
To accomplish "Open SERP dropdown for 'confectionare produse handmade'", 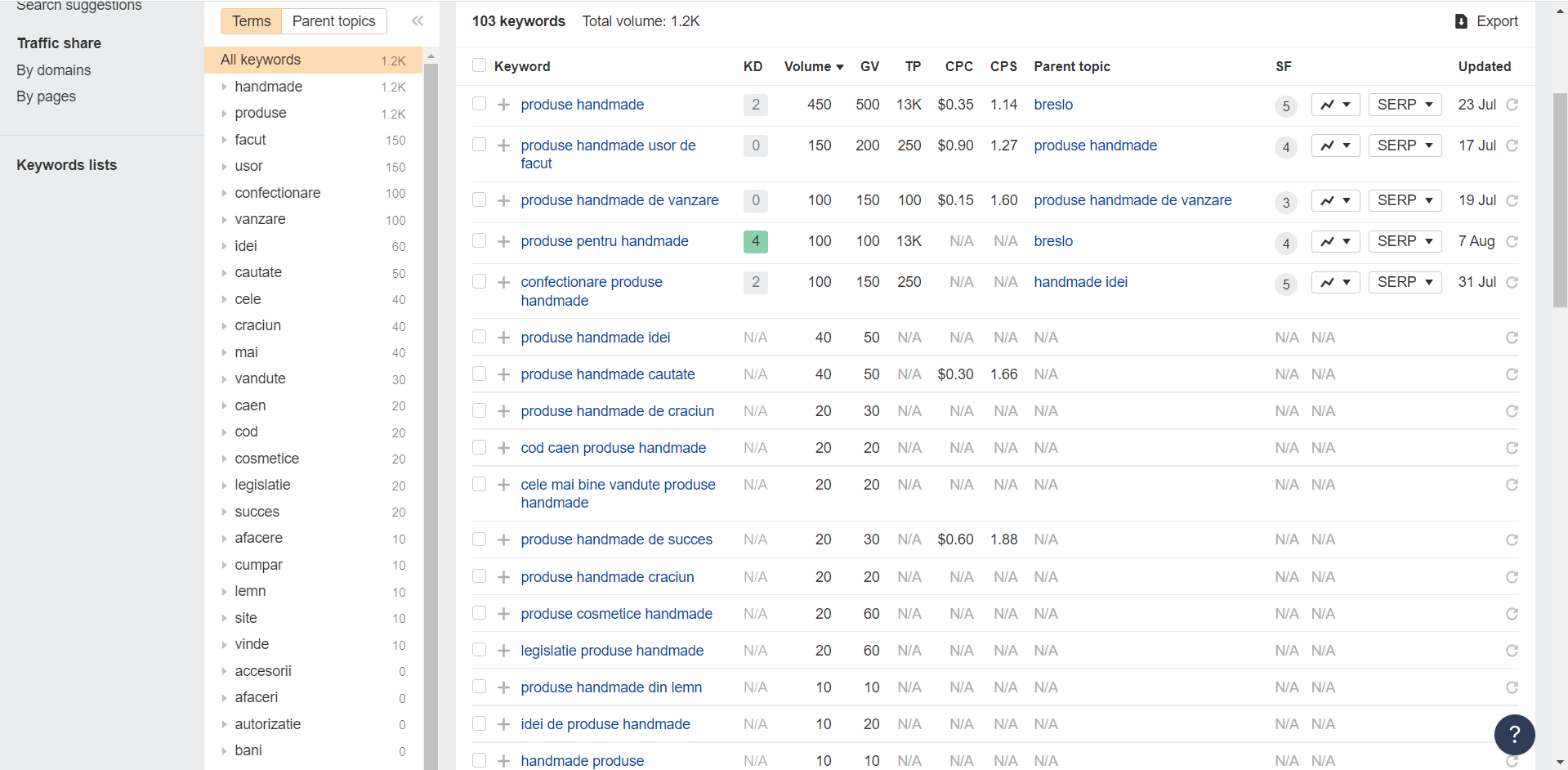I will coord(1405,282).
